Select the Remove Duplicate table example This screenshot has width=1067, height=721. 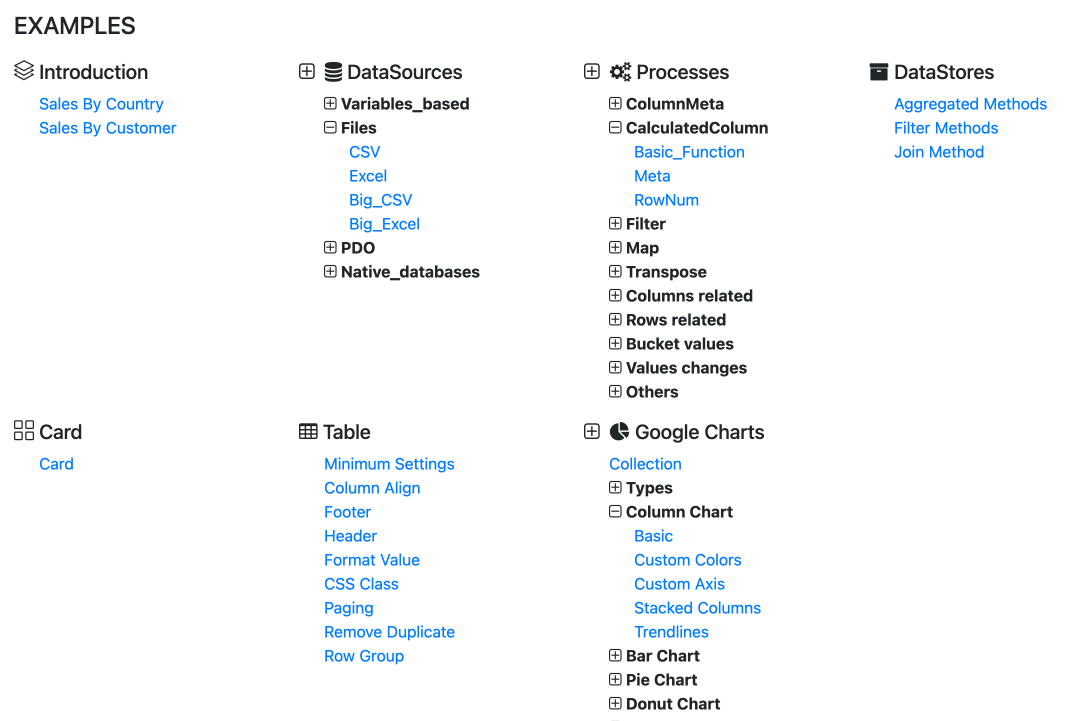389,632
